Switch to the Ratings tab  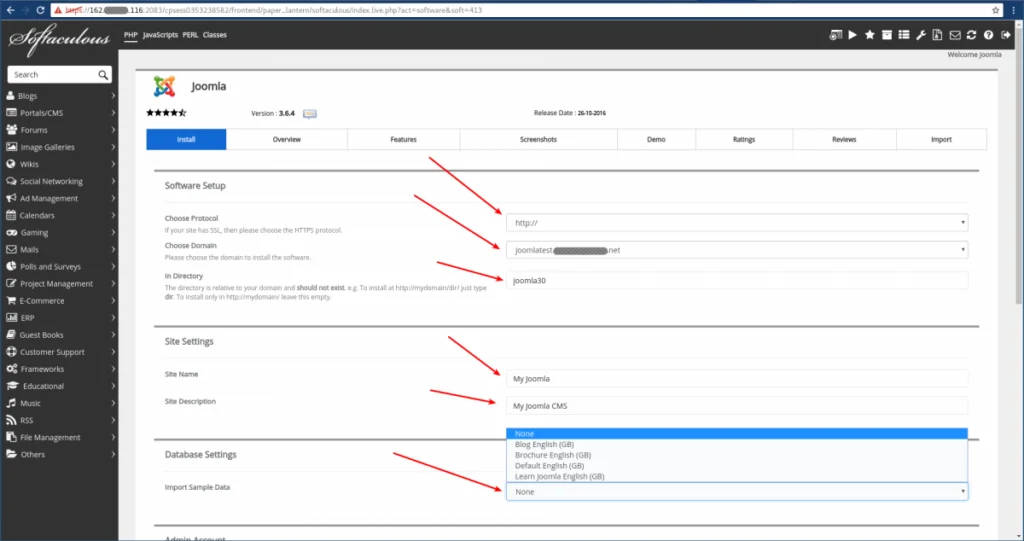744,139
